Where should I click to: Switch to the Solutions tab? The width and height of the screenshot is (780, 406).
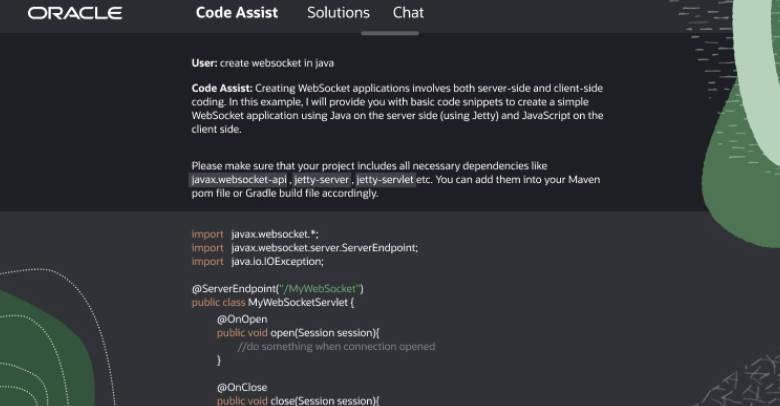[x=338, y=13]
